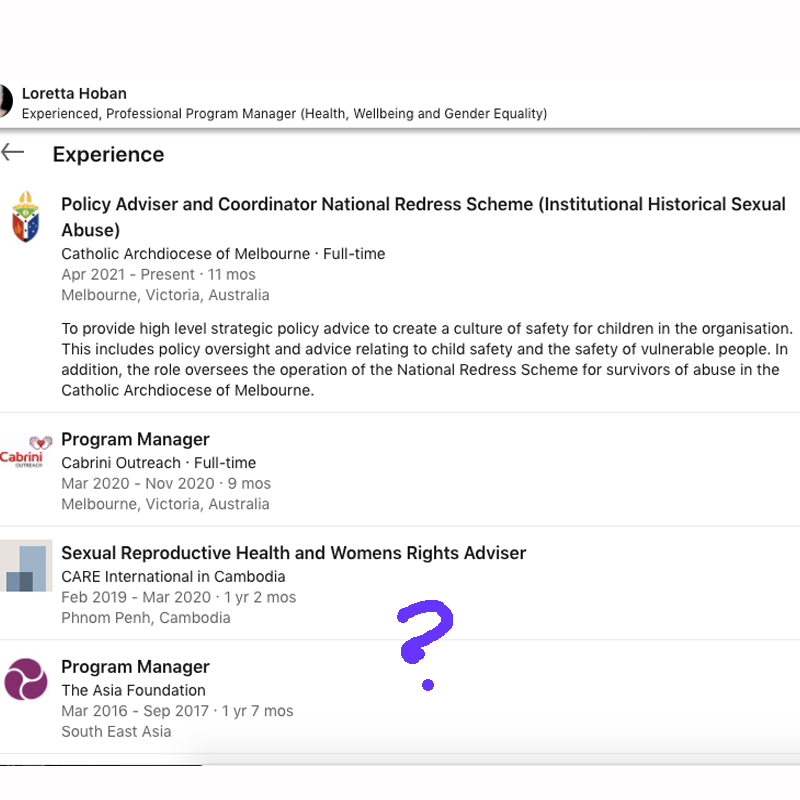Select Program Manager title at The Asia Foundation
Viewport: 800px width, 800px height.
click(135, 667)
